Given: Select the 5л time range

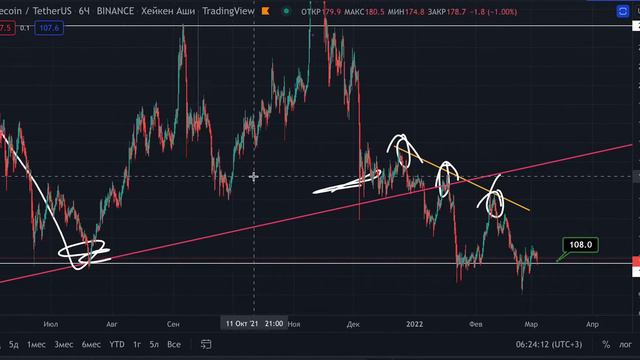Looking at the screenshot, I should click(154, 344).
